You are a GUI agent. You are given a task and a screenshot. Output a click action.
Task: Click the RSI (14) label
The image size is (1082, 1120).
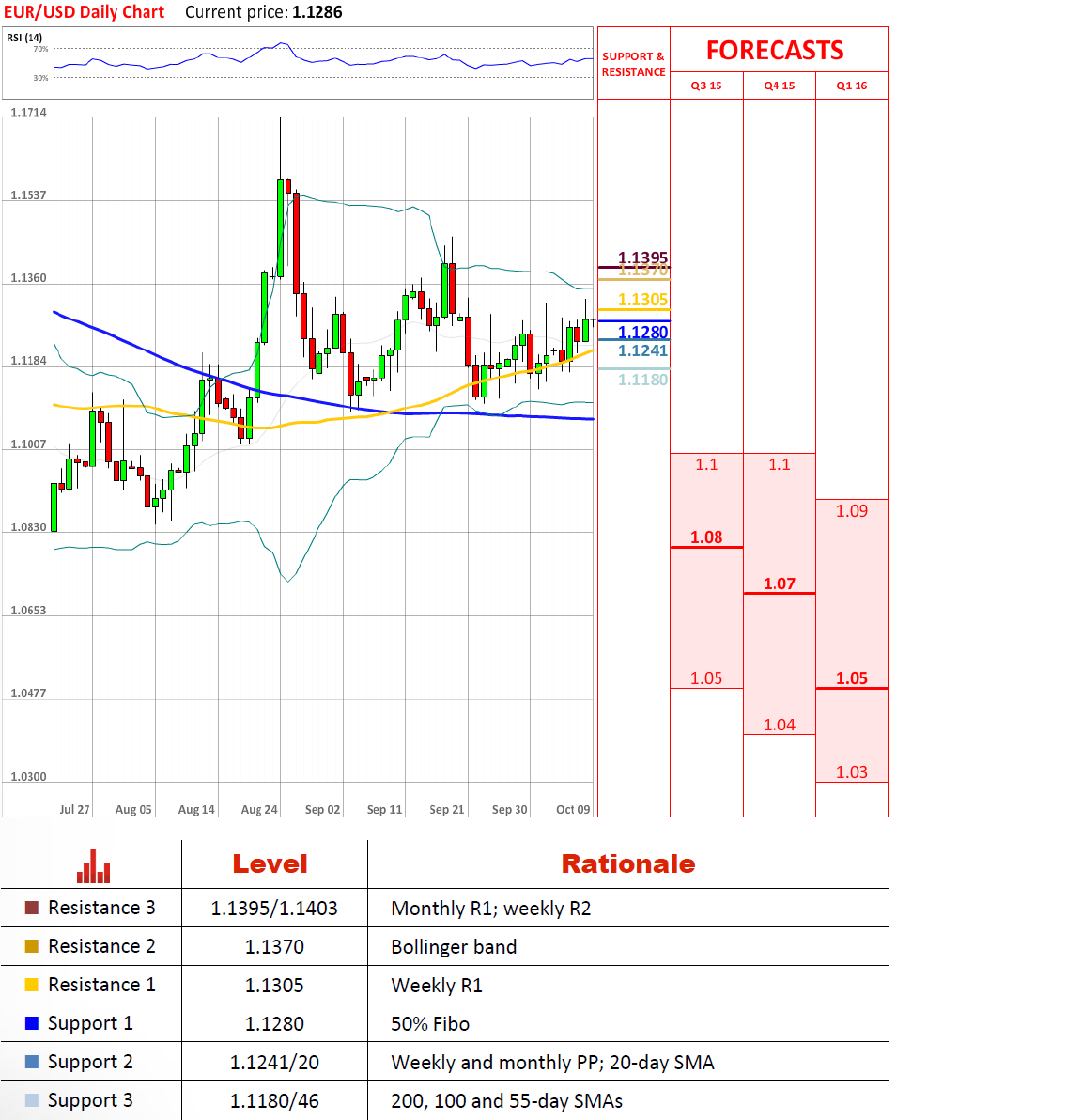pyautogui.click(x=24, y=38)
